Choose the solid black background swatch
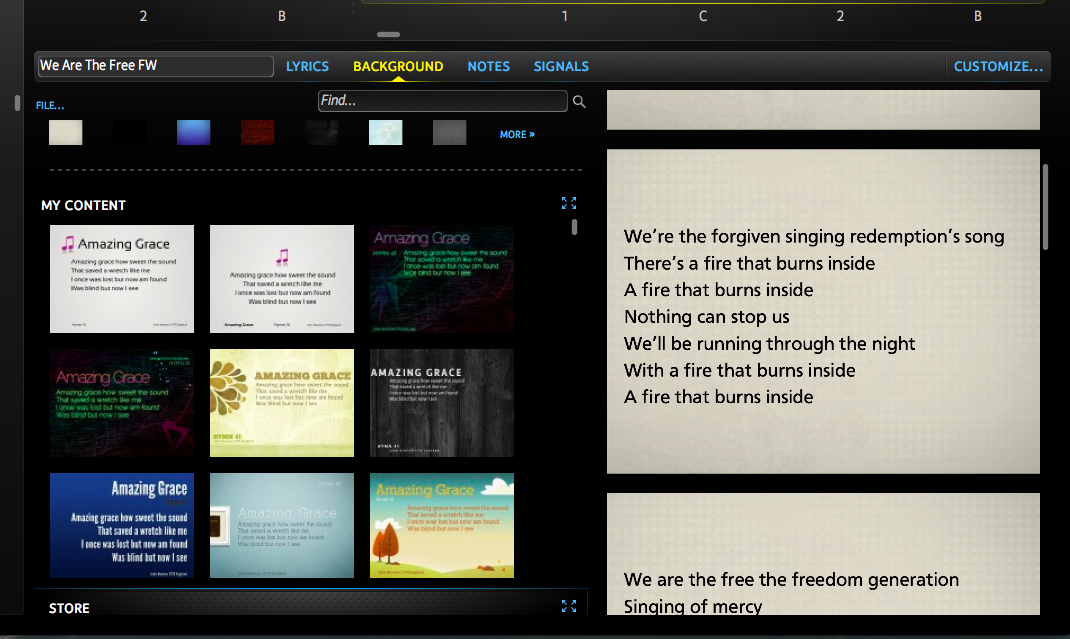This screenshot has height=639, width=1070. click(x=130, y=132)
